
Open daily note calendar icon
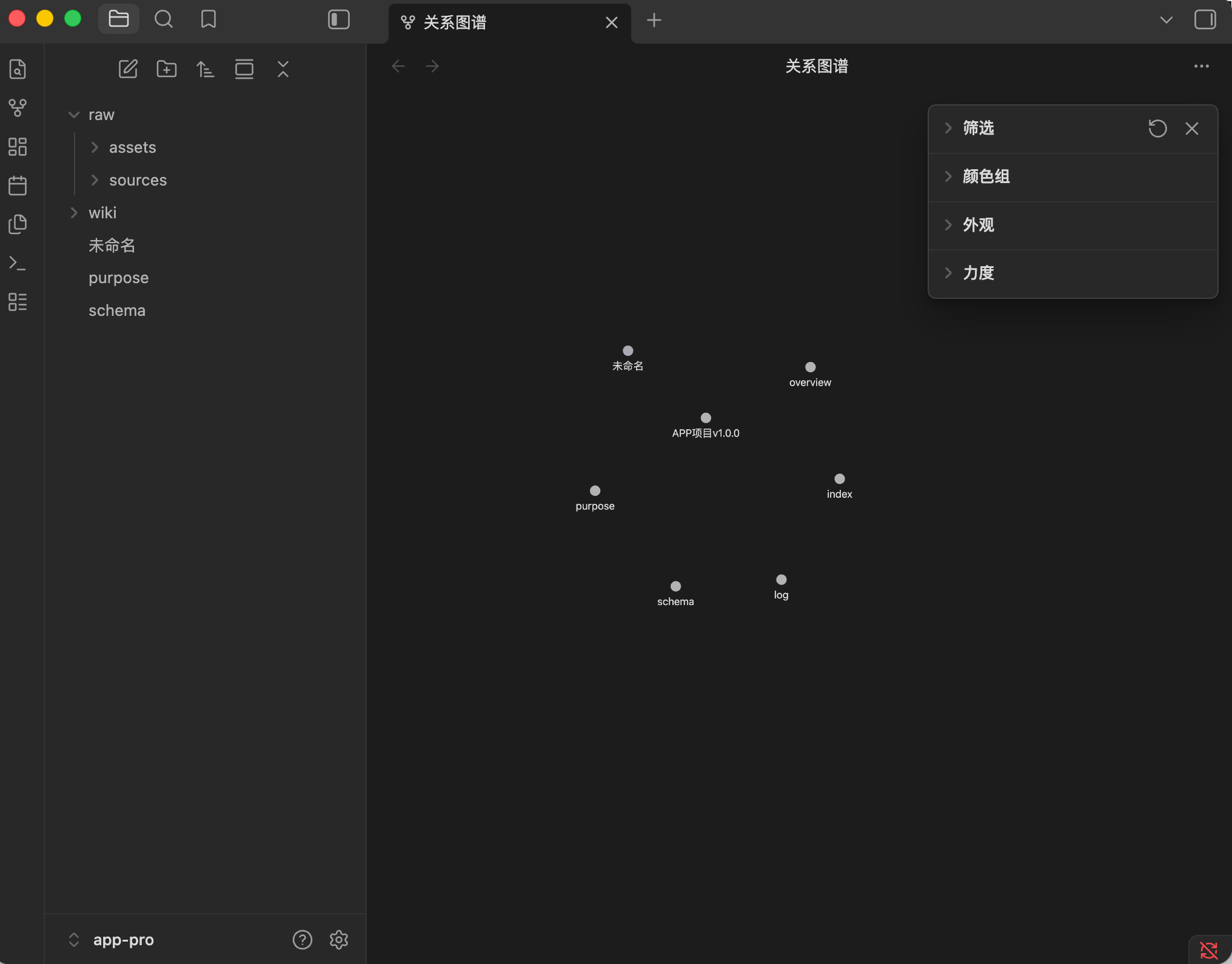click(18, 186)
